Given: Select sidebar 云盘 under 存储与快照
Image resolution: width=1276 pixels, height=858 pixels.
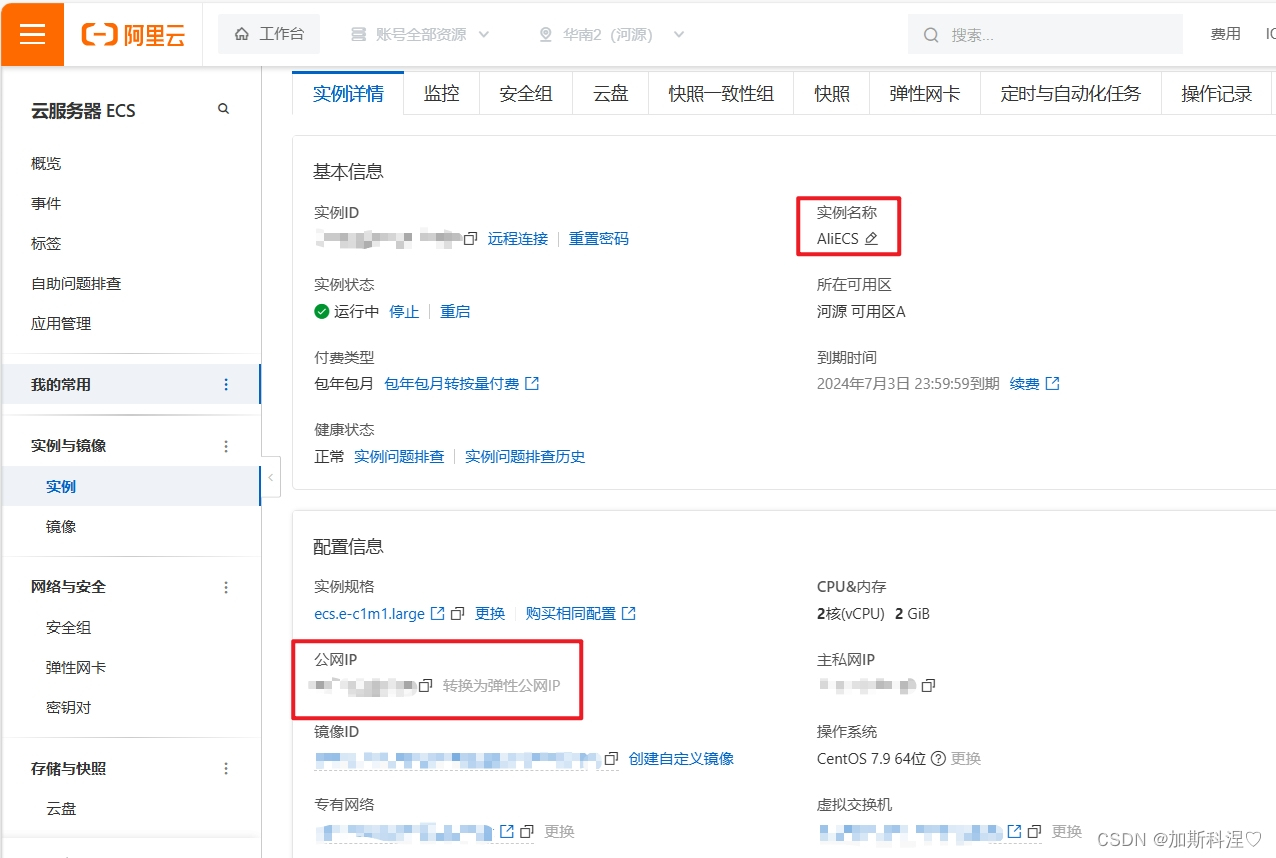Looking at the screenshot, I should pos(61,809).
